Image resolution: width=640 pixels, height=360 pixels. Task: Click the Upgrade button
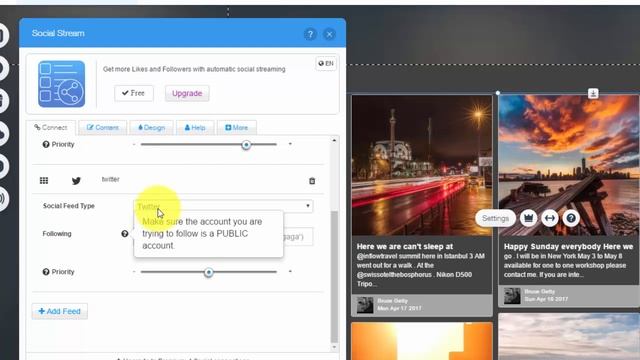[x=187, y=93]
